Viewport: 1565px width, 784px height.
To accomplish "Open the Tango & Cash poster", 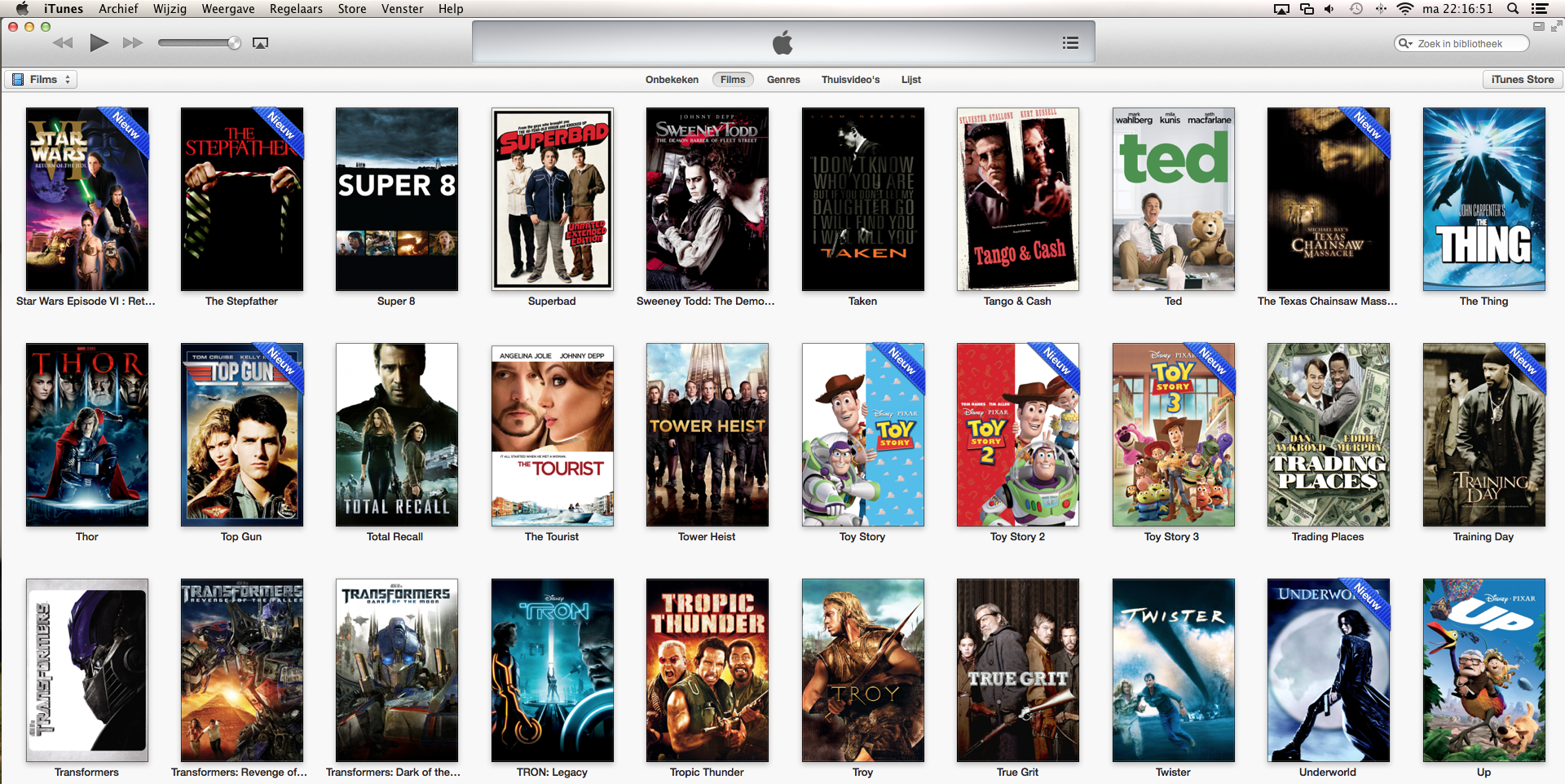I will click(x=1018, y=199).
